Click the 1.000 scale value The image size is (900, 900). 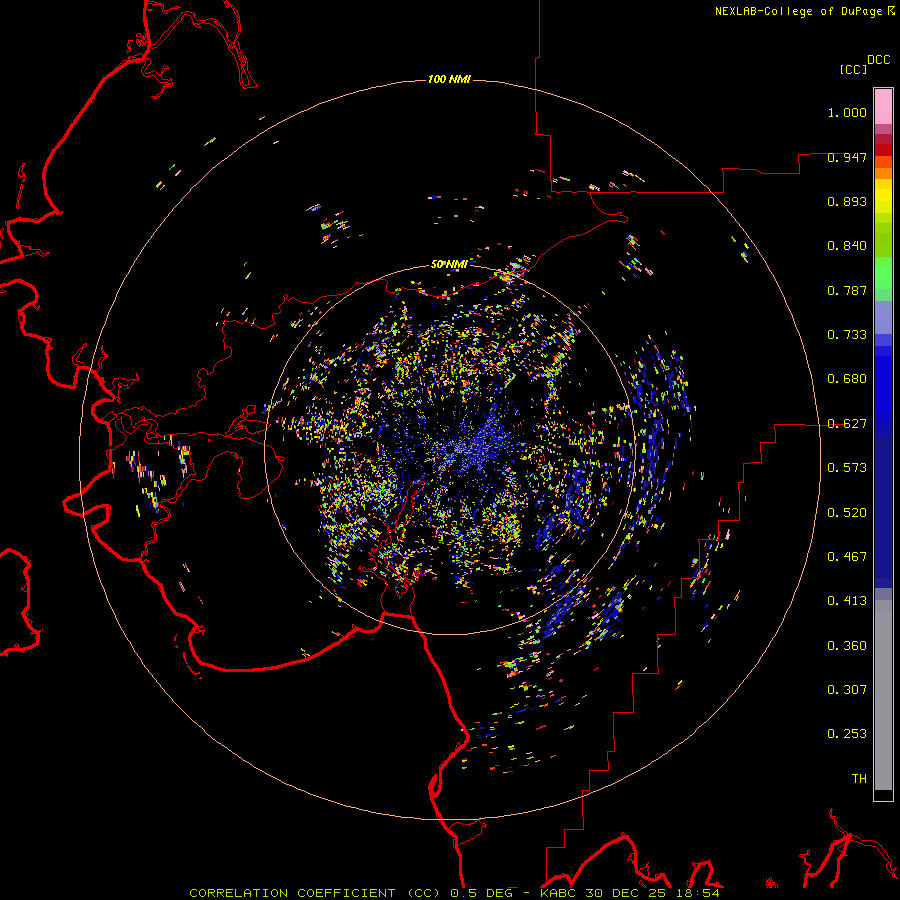point(847,112)
